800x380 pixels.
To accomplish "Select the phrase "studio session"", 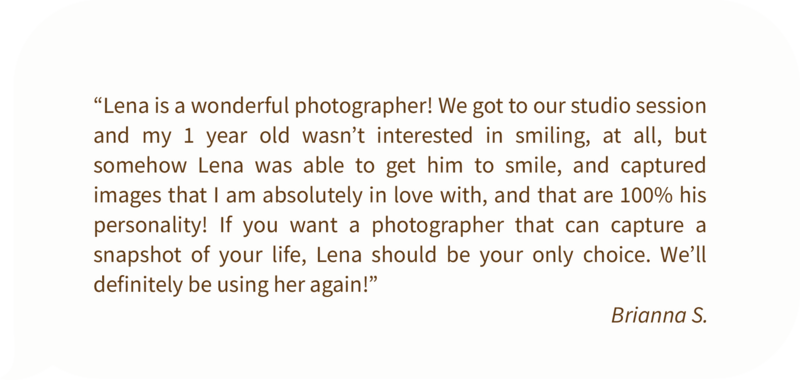I will tap(638, 107).
